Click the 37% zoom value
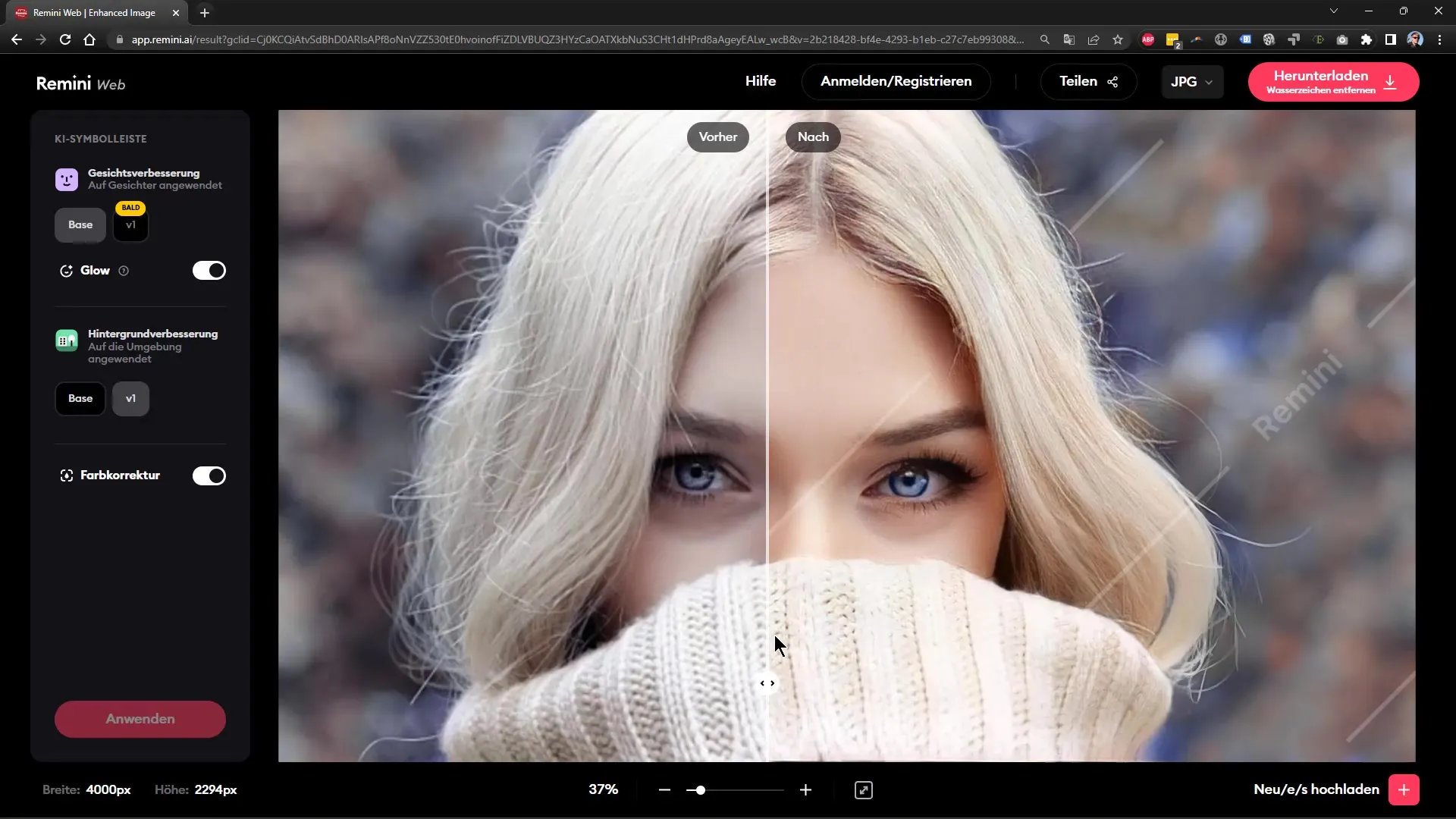1456x819 pixels. click(604, 789)
